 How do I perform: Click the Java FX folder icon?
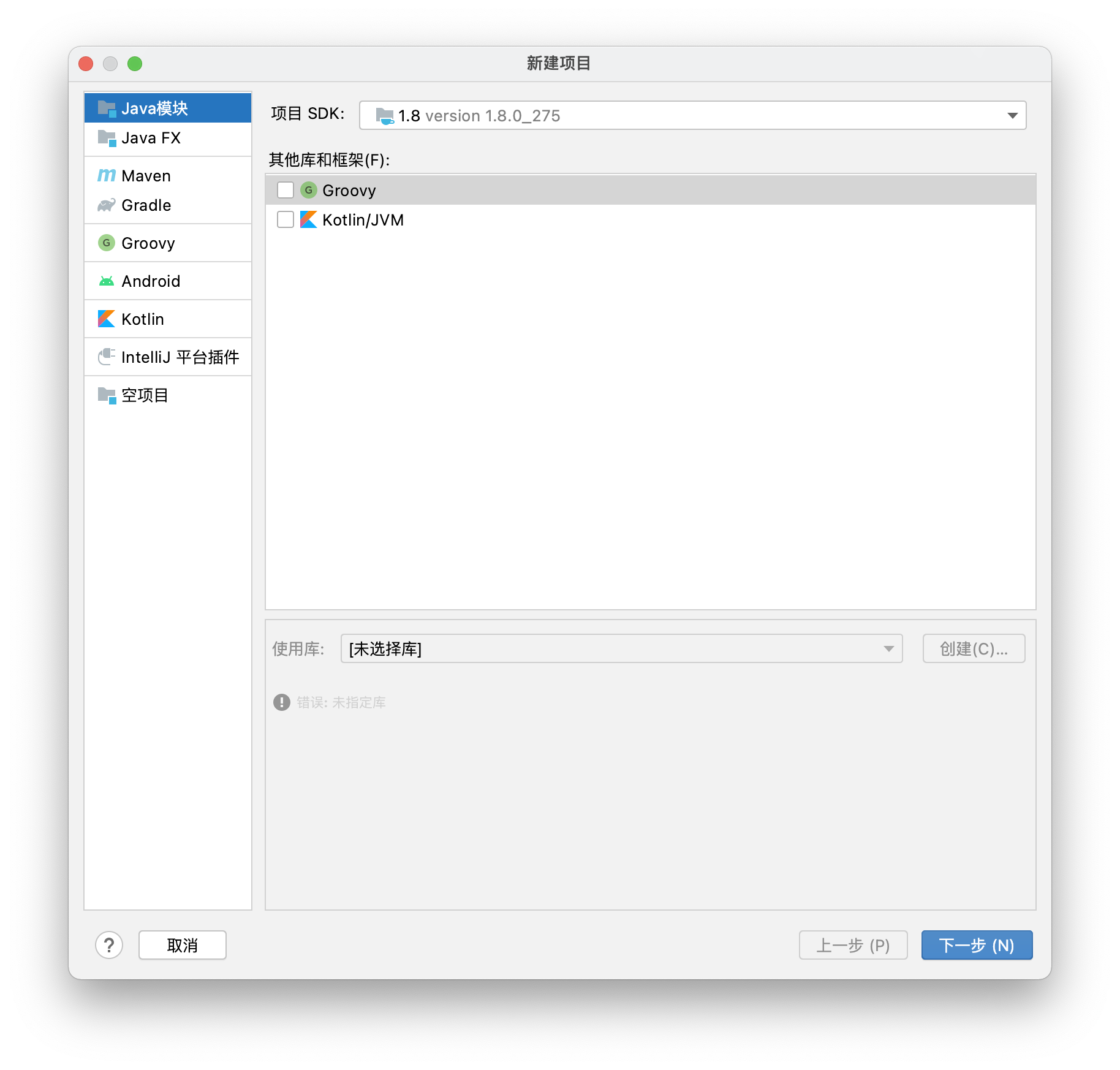(x=107, y=138)
